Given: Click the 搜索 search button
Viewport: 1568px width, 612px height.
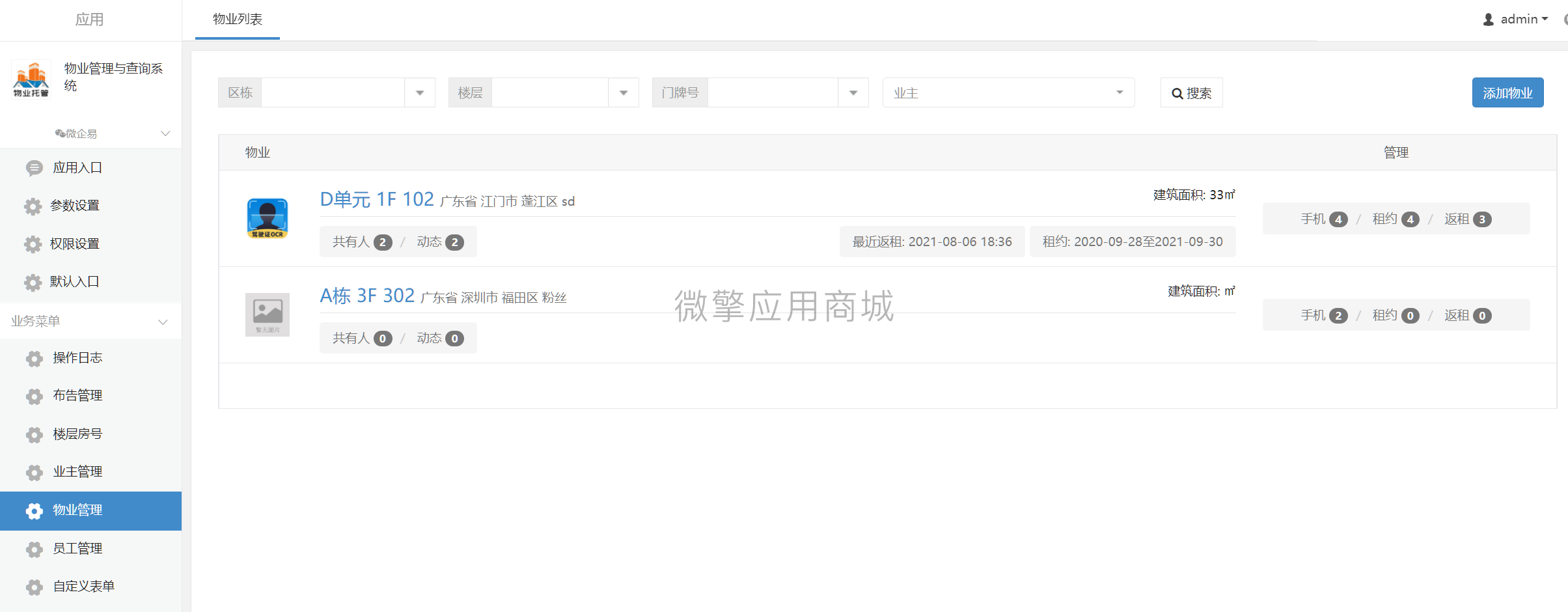Looking at the screenshot, I should click(1191, 92).
